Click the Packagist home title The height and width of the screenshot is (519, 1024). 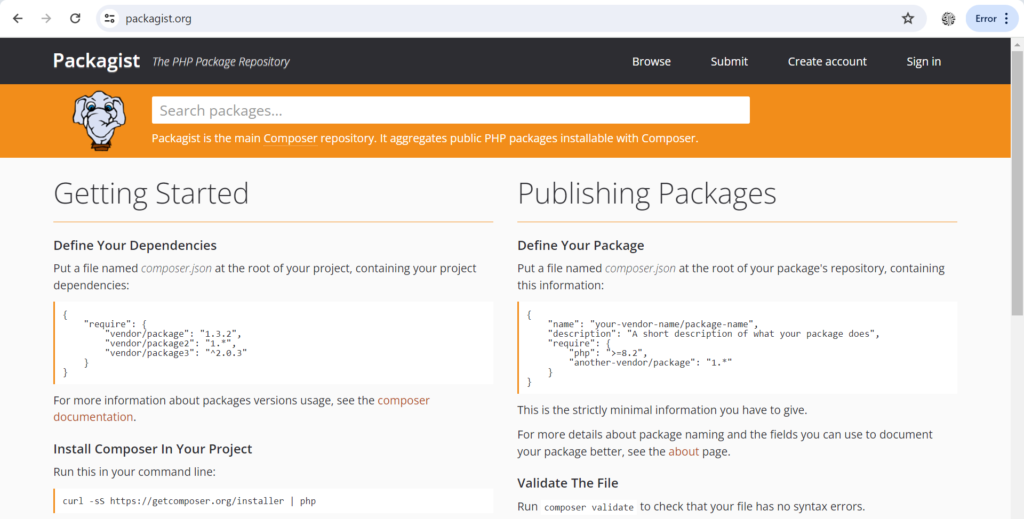[x=96, y=61]
